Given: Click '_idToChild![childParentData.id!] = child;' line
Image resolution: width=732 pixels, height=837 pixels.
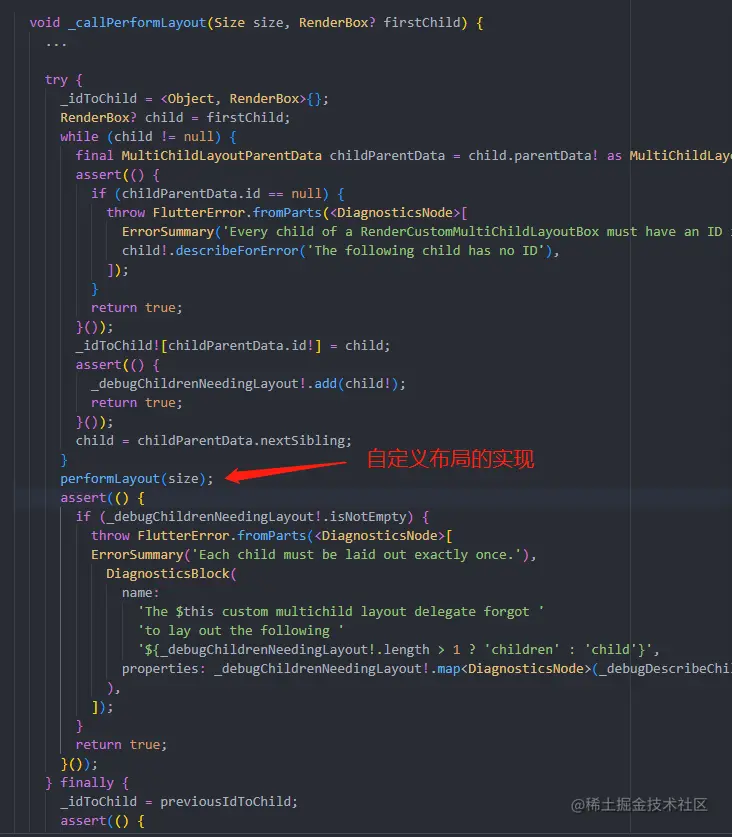Looking at the screenshot, I should [233, 346].
